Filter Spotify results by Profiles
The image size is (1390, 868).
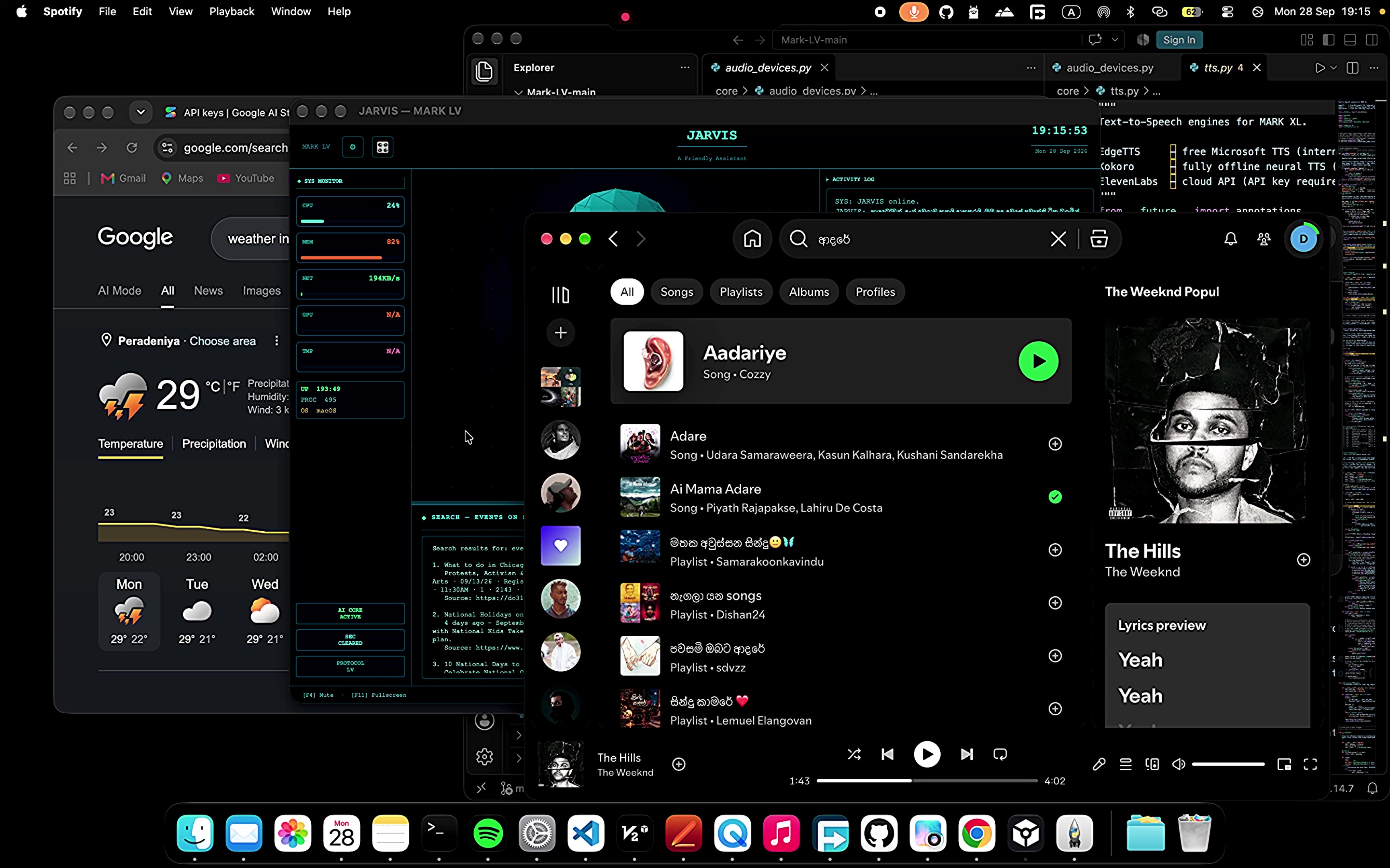click(x=875, y=292)
